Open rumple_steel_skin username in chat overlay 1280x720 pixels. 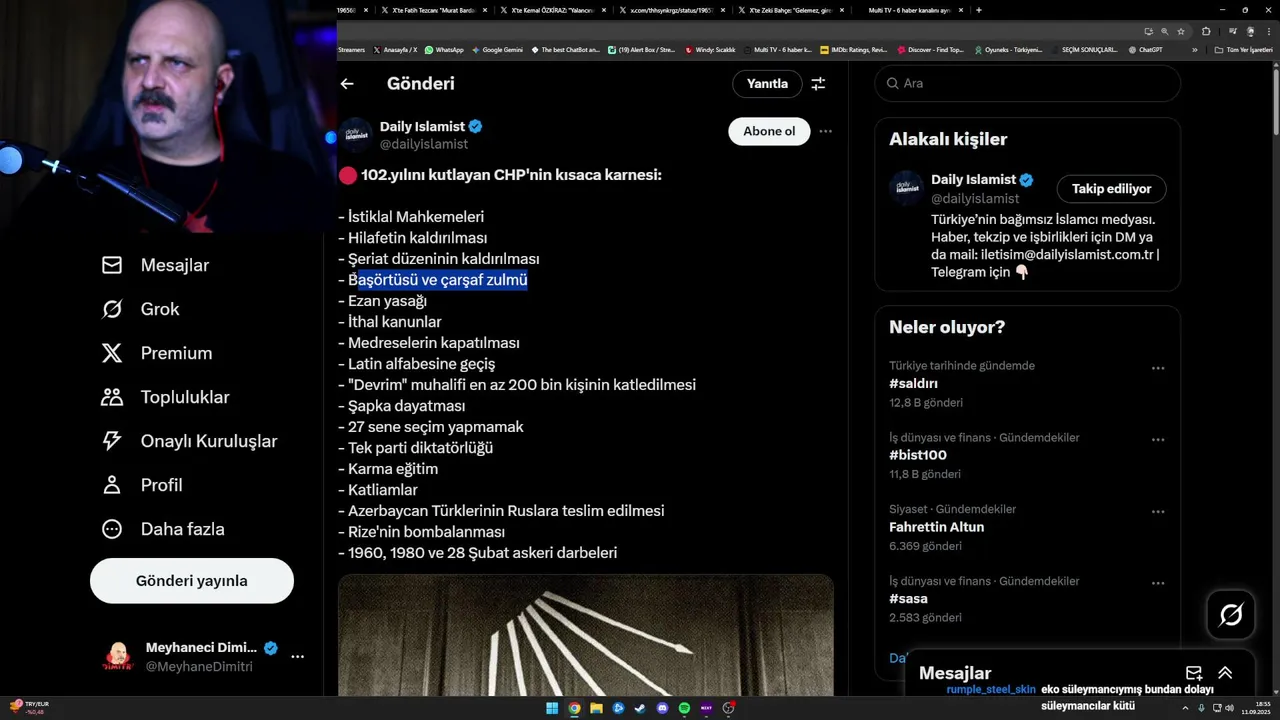pyautogui.click(x=991, y=689)
